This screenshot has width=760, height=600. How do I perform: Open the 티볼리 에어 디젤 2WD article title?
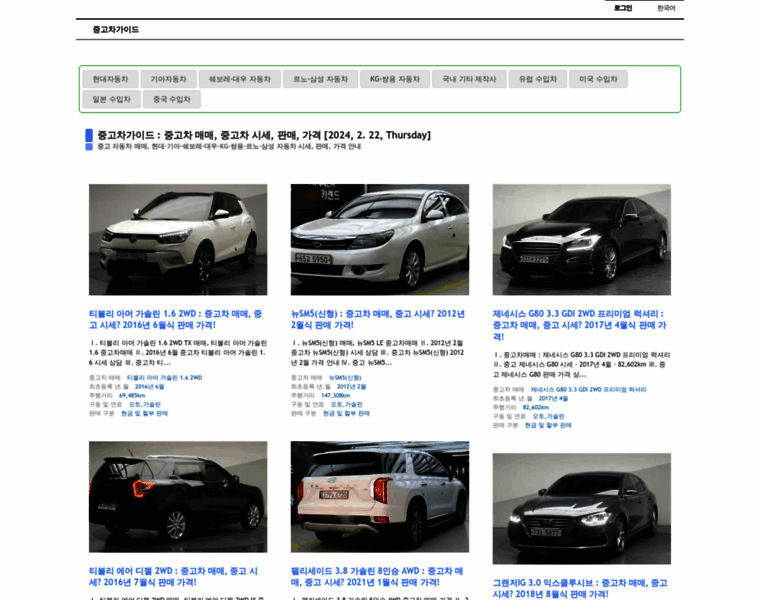tap(174, 577)
